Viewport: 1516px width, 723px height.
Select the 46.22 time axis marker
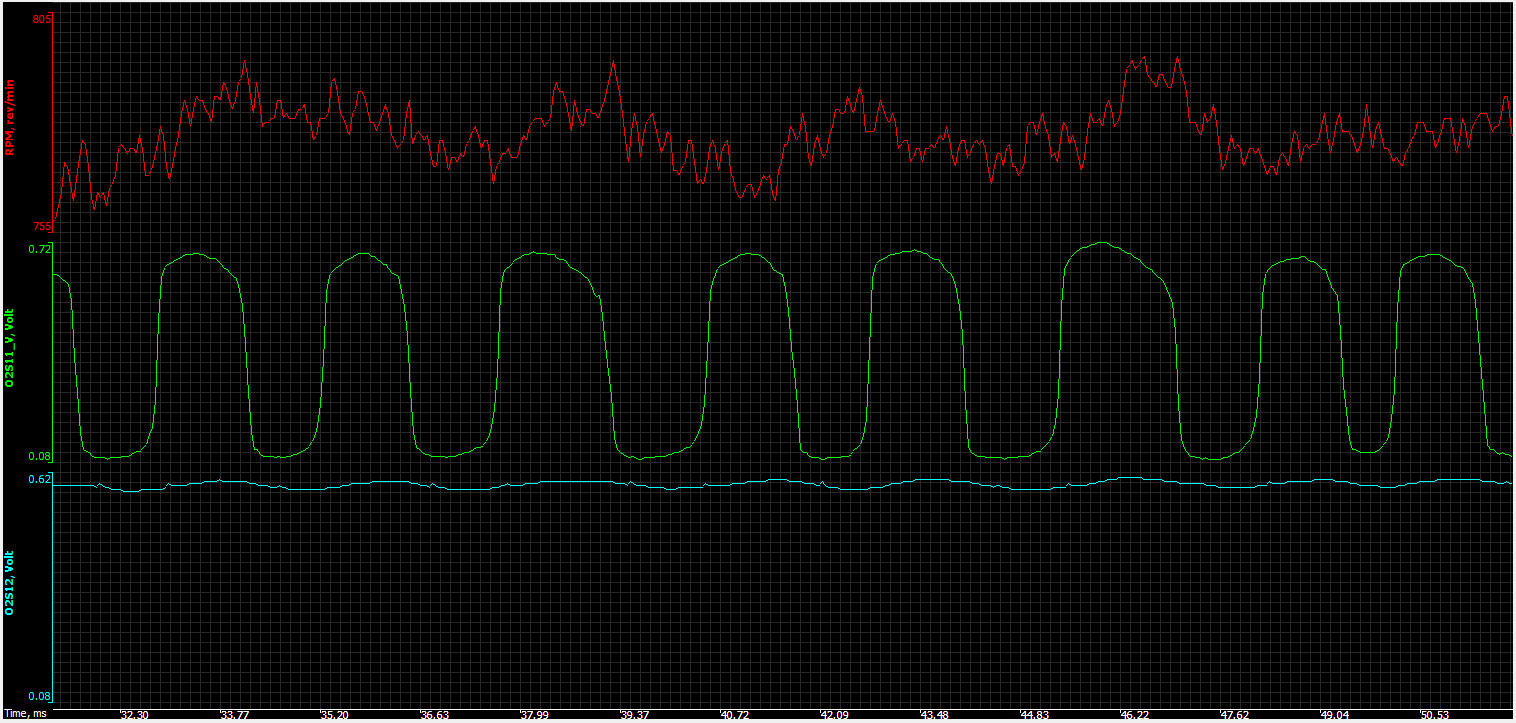click(1134, 715)
